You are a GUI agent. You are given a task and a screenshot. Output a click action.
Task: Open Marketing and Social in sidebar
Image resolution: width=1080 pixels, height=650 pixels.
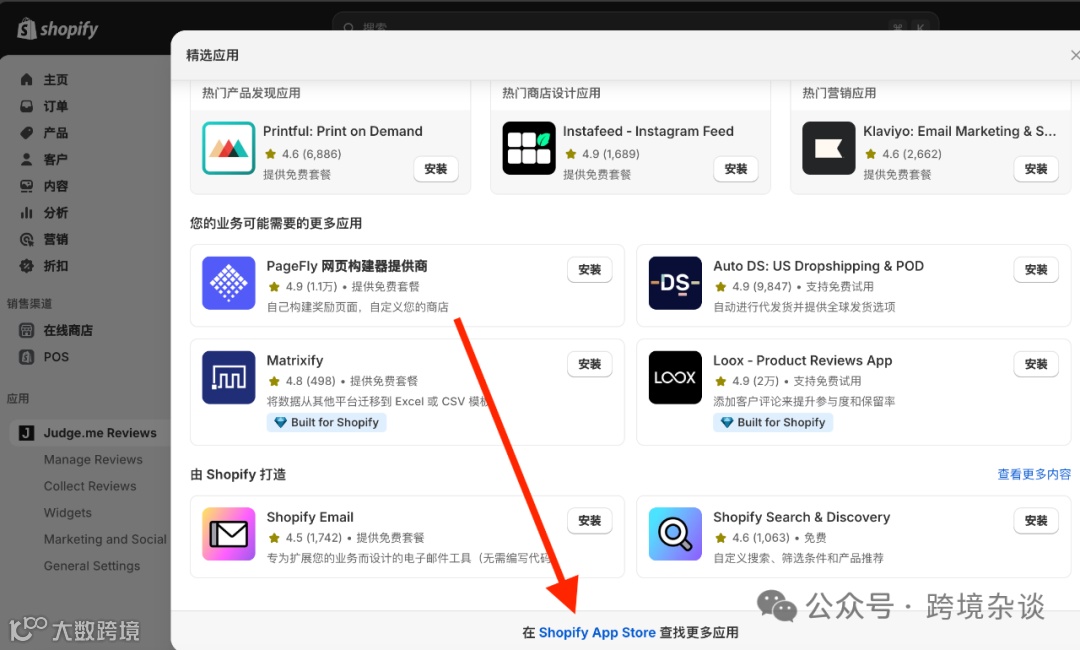(105, 539)
